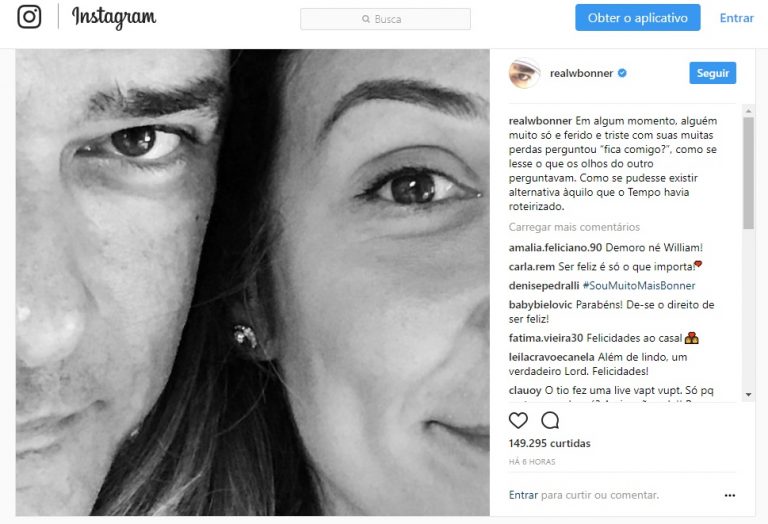Viewport: 768px width, 524px height.
Task: Click the blue verified badge
Action: pyautogui.click(x=622, y=73)
